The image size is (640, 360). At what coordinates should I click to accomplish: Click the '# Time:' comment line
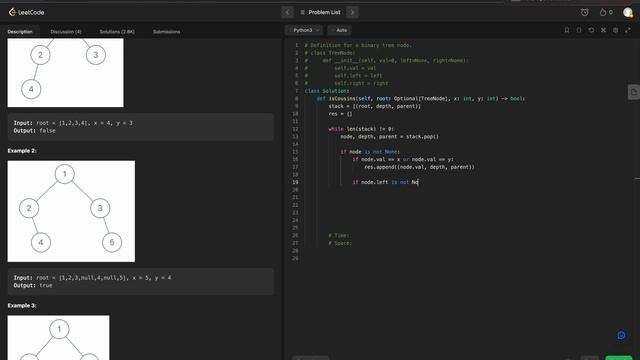pyautogui.click(x=339, y=236)
